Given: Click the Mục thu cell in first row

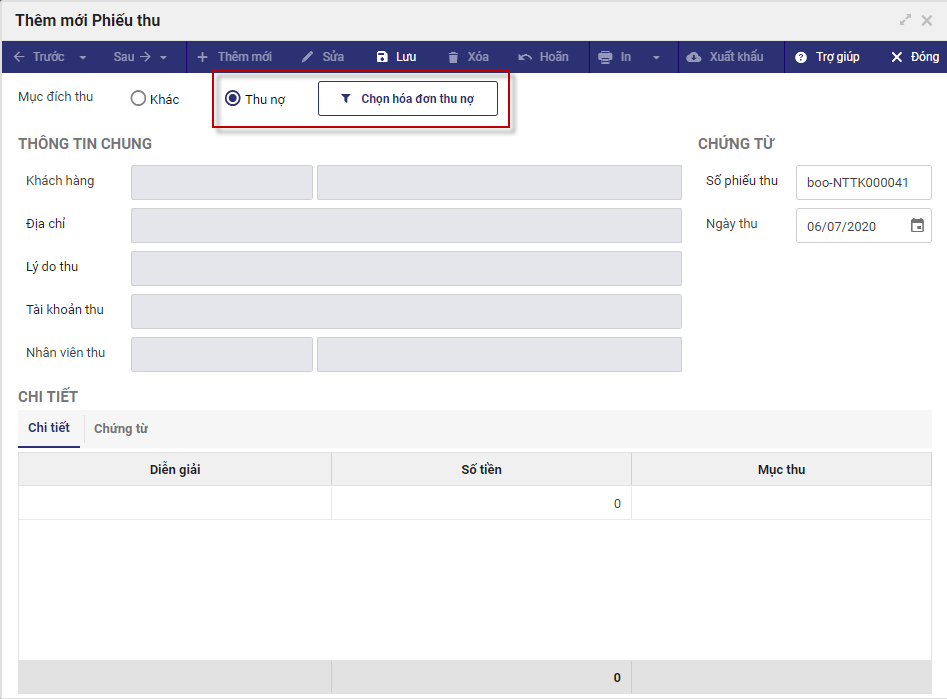Looking at the screenshot, I should click(782, 503).
